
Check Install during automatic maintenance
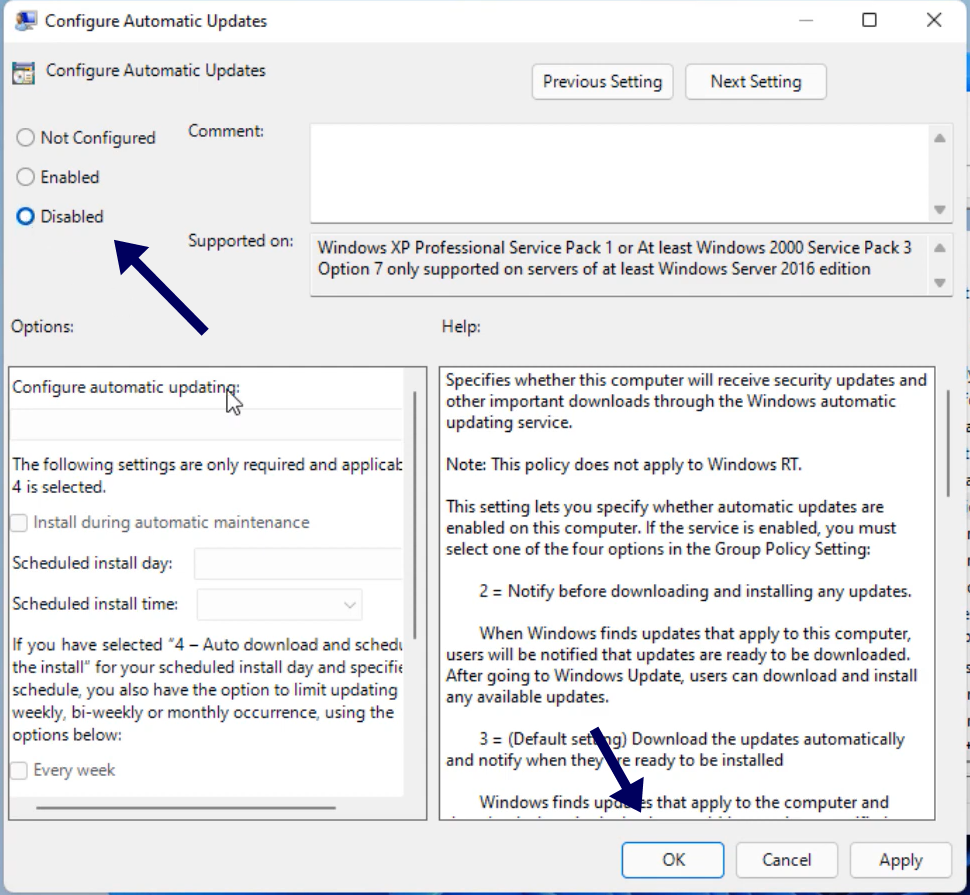click(18, 521)
